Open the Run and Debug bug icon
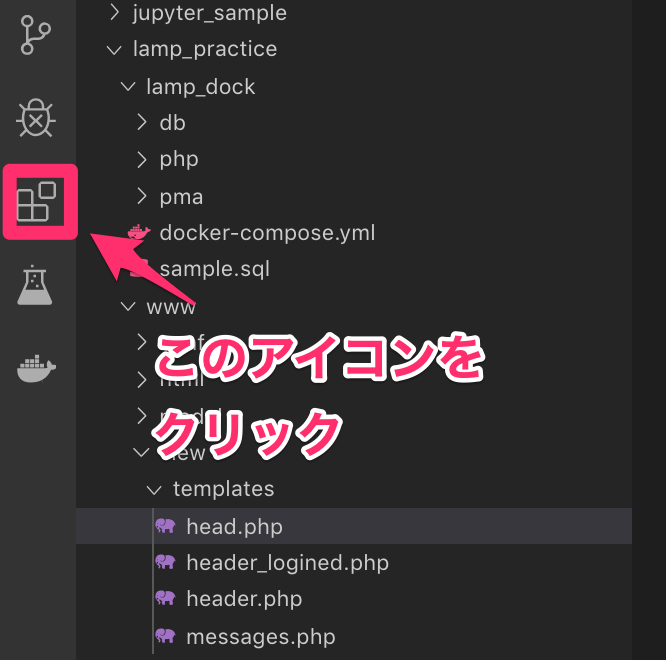 click(x=36, y=118)
